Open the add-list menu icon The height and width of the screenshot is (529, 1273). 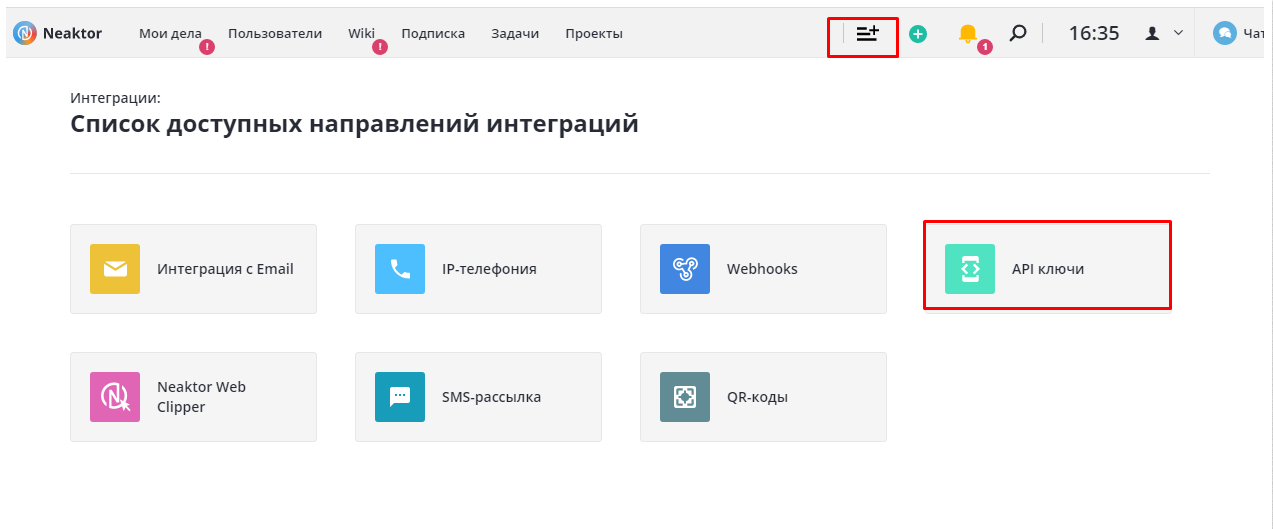[x=867, y=33]
